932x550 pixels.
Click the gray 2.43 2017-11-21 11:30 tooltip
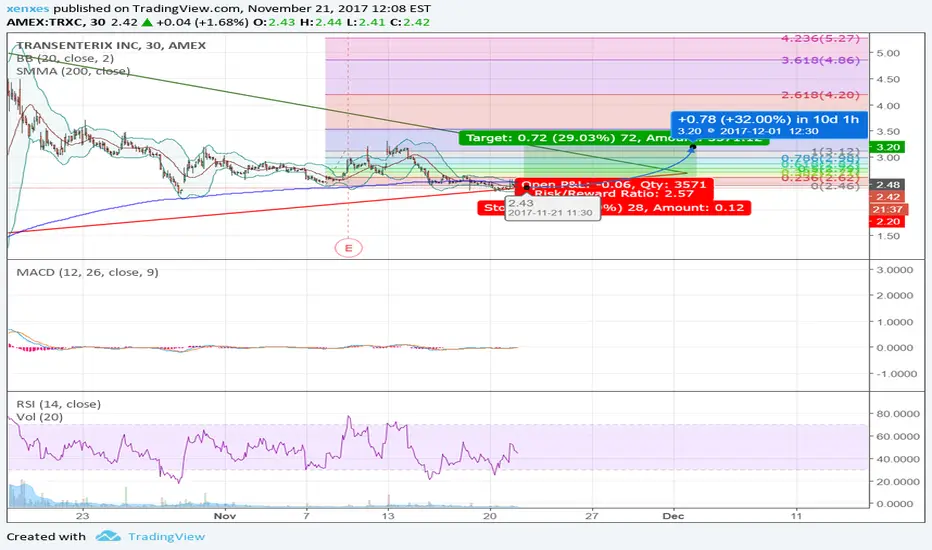click(552, 208)
